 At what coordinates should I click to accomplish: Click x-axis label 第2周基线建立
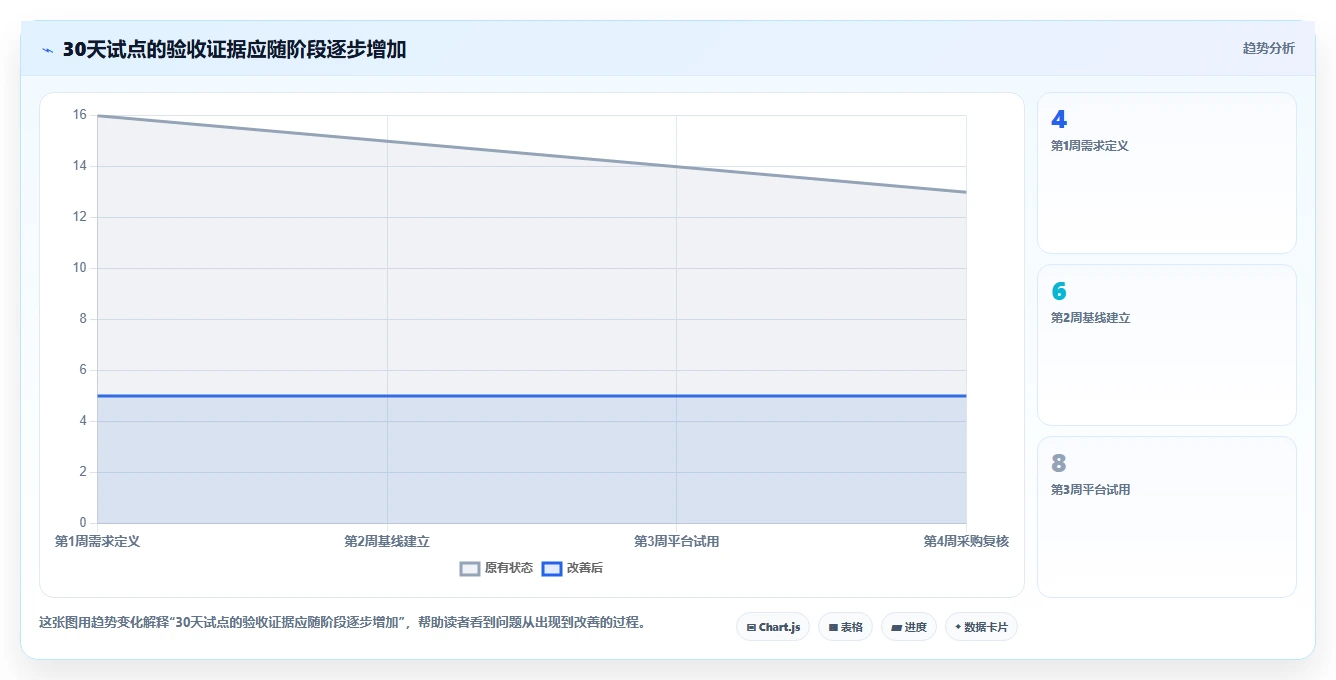pos(387,541)
